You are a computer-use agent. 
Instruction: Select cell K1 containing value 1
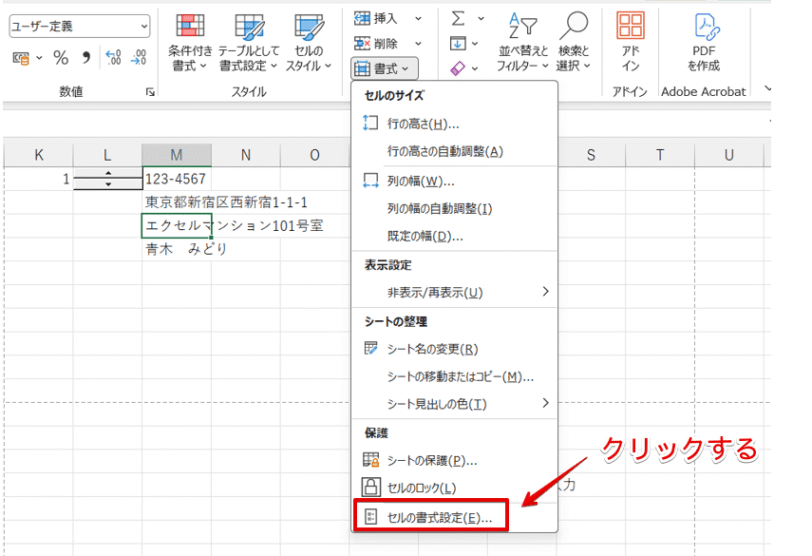[38, 179]
